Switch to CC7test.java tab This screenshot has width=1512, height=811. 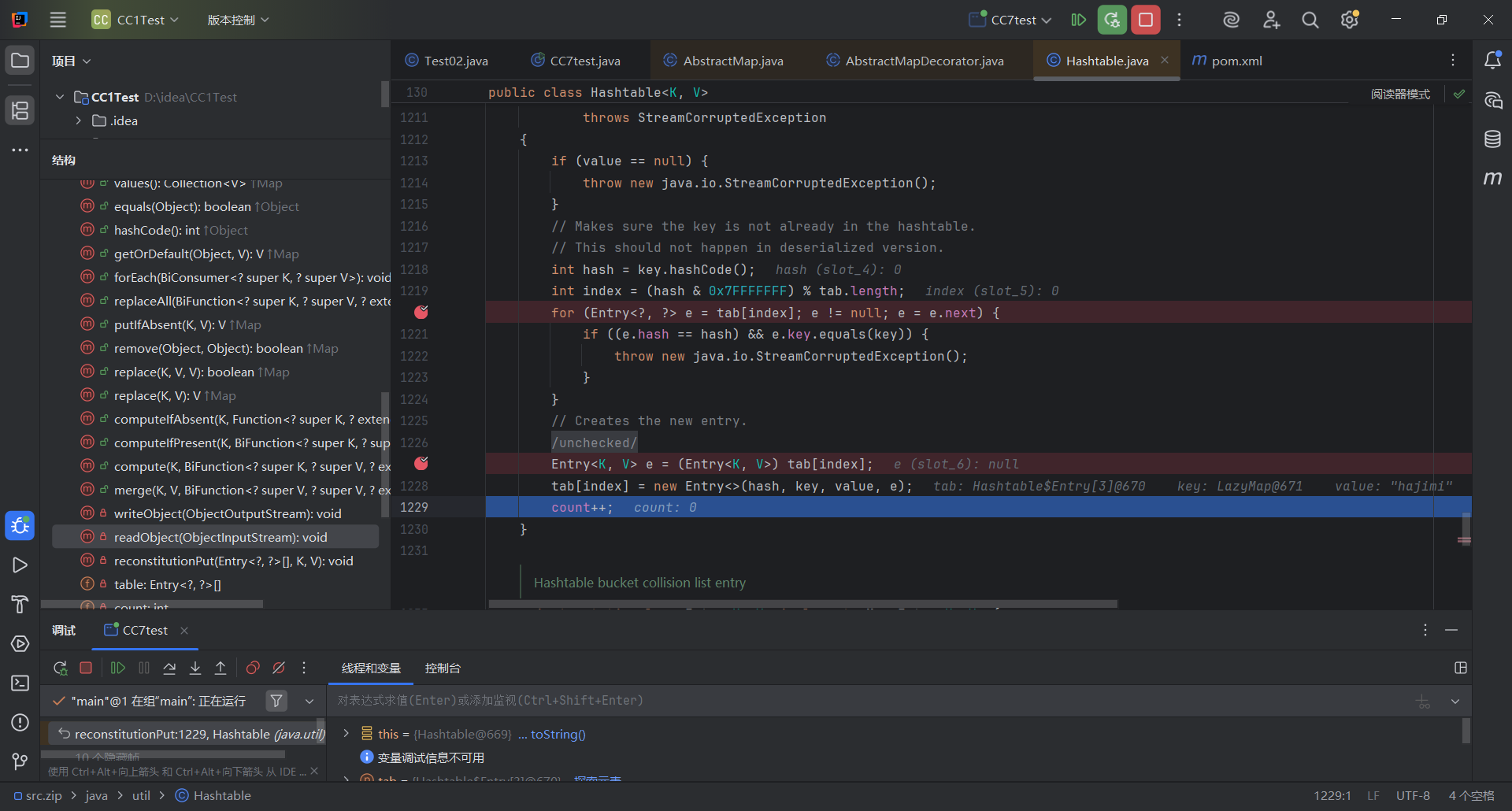click(576, 61)
